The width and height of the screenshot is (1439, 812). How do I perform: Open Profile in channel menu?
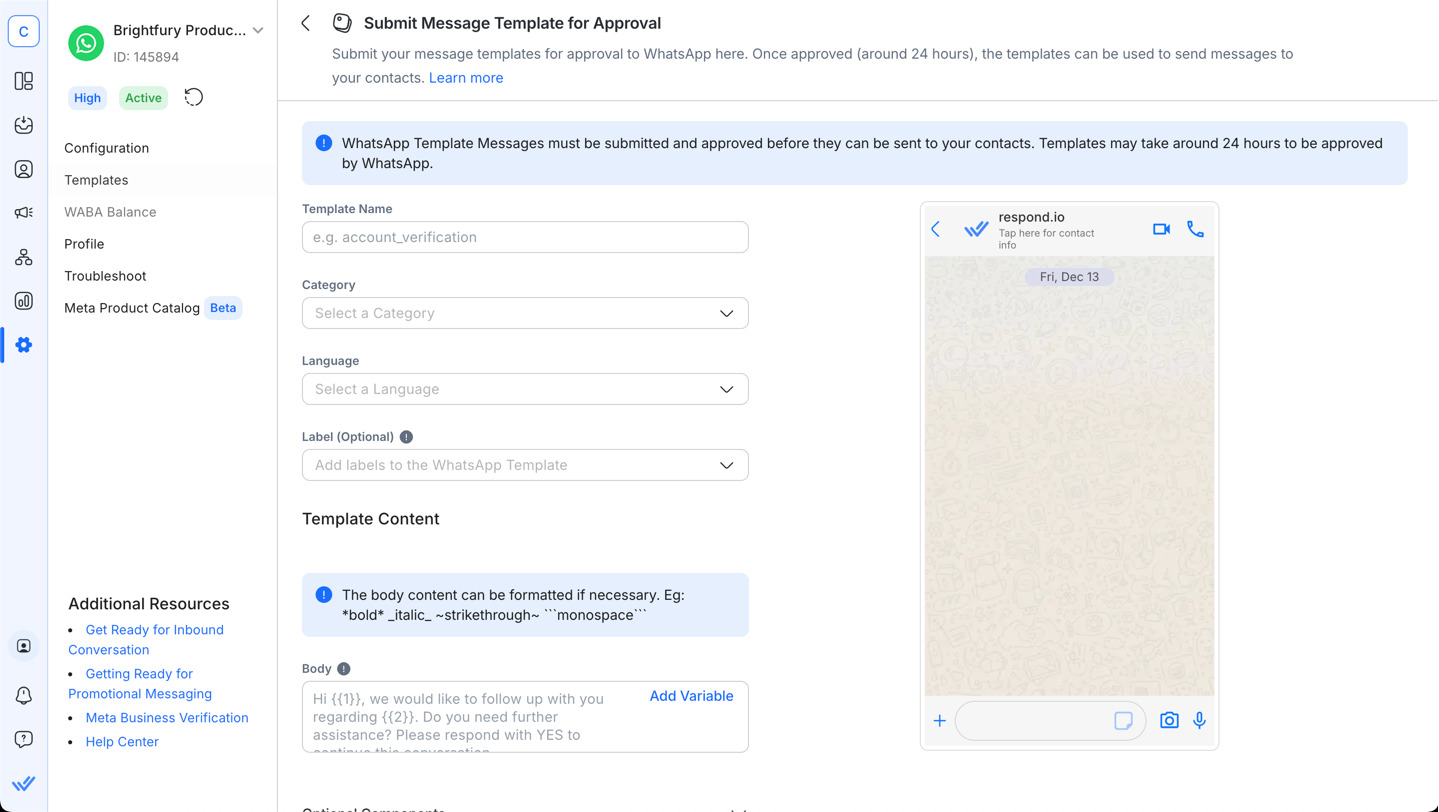(x=84, y=244)
